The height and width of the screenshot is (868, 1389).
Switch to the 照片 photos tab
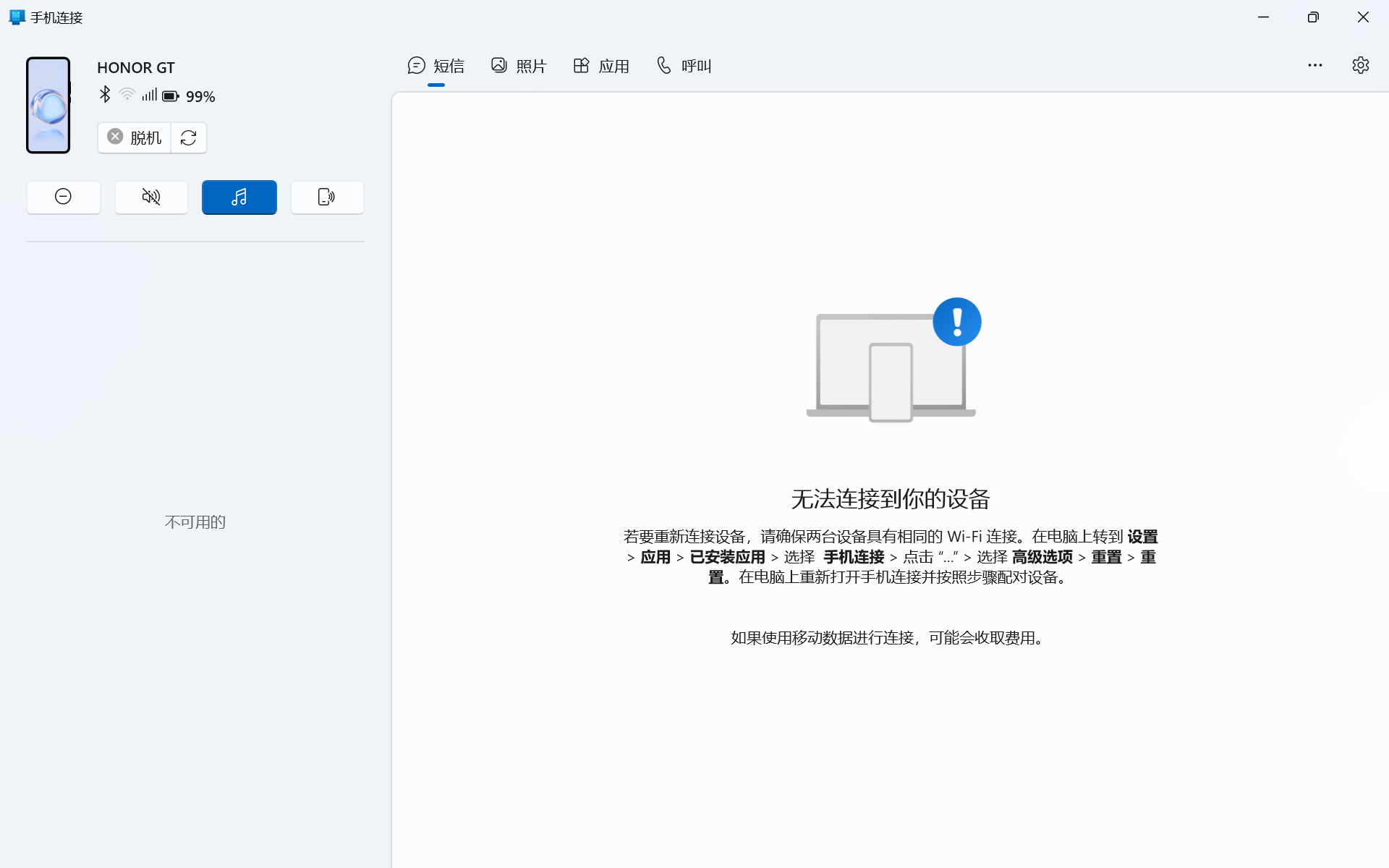click(518, 66)
